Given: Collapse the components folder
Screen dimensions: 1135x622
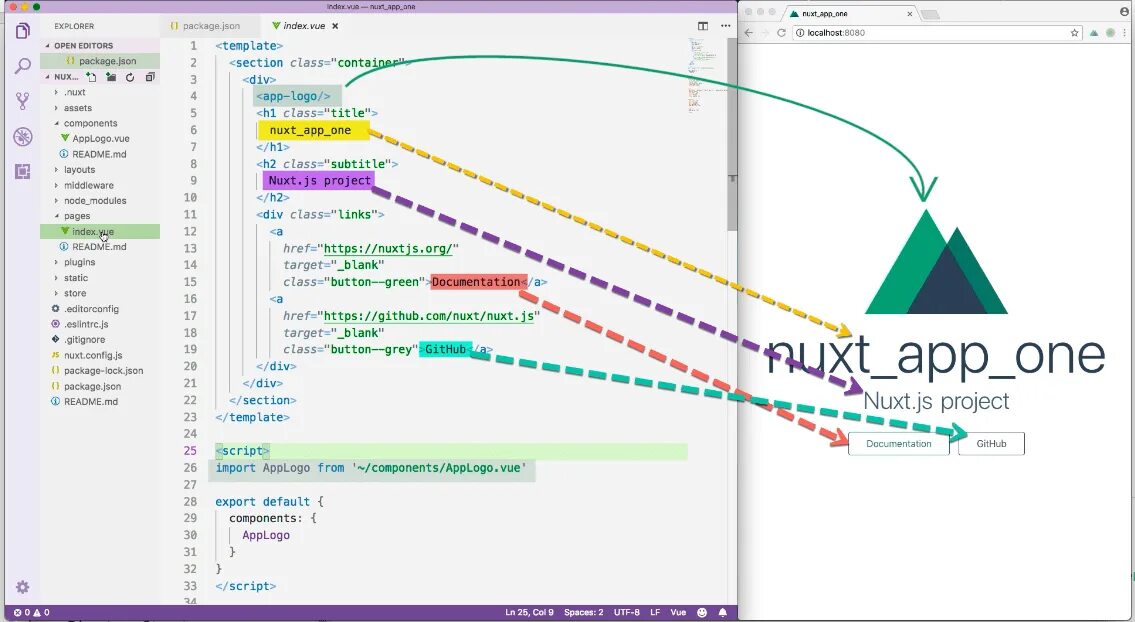Looking at the screenshot, I should point(90,123).
